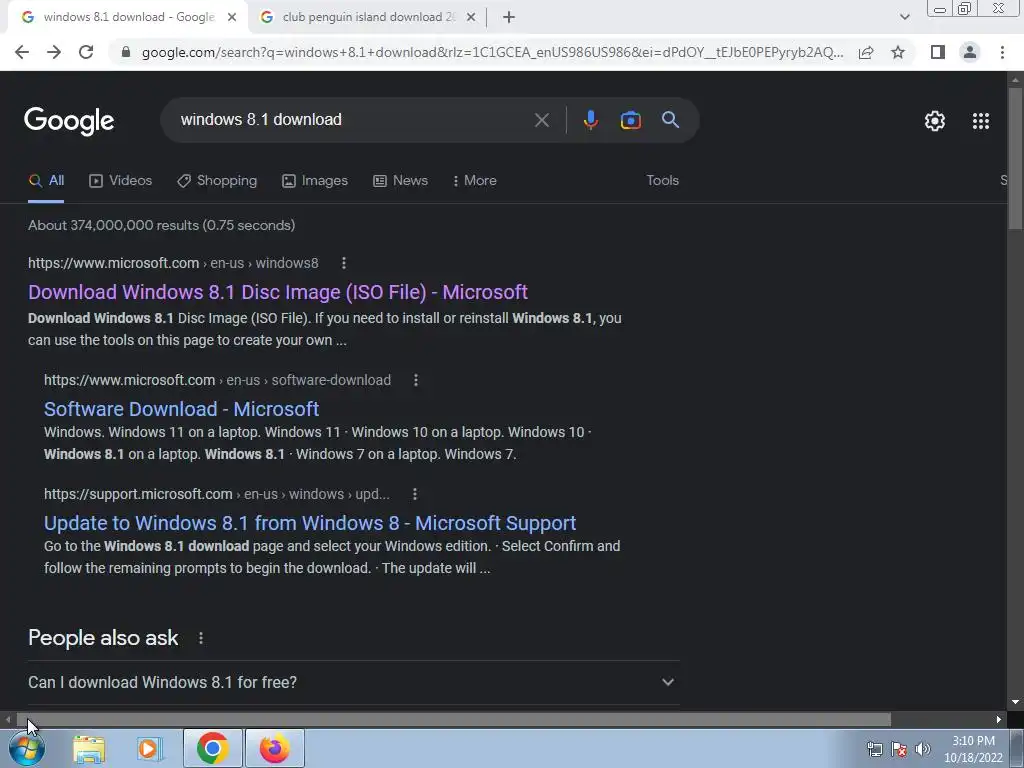Open Update to Windows 8.1 from Windows 8 link
The image size is (1024, 768).
point(310,523)
